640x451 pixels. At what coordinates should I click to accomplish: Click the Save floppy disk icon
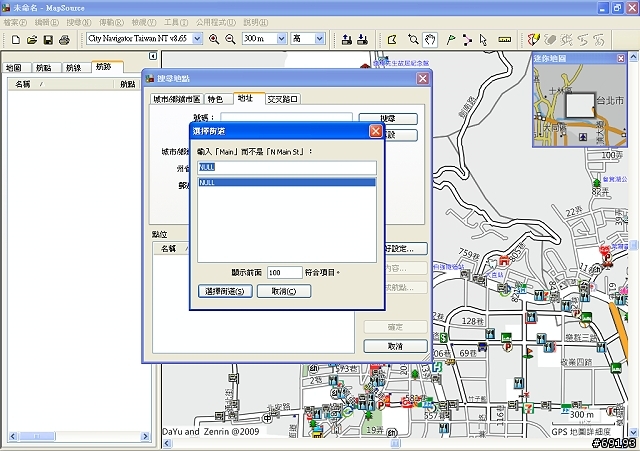pyautogui.click(x=48, y=40)
